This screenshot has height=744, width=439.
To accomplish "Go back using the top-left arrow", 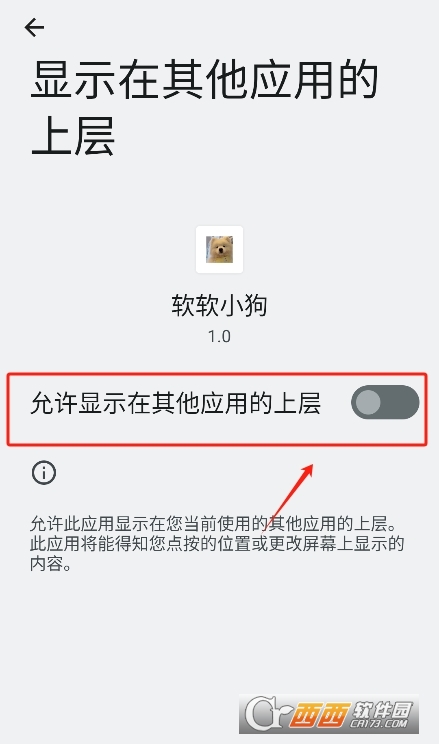I will [x=34, y=28].
